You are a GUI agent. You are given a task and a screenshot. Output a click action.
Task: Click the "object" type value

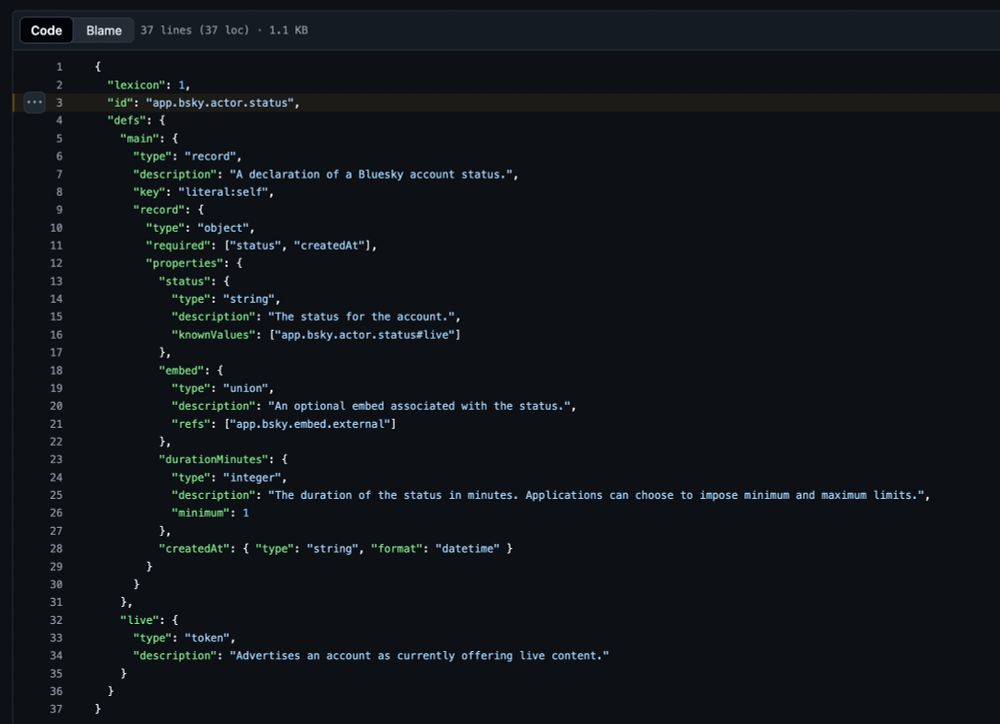pos(223,228)
